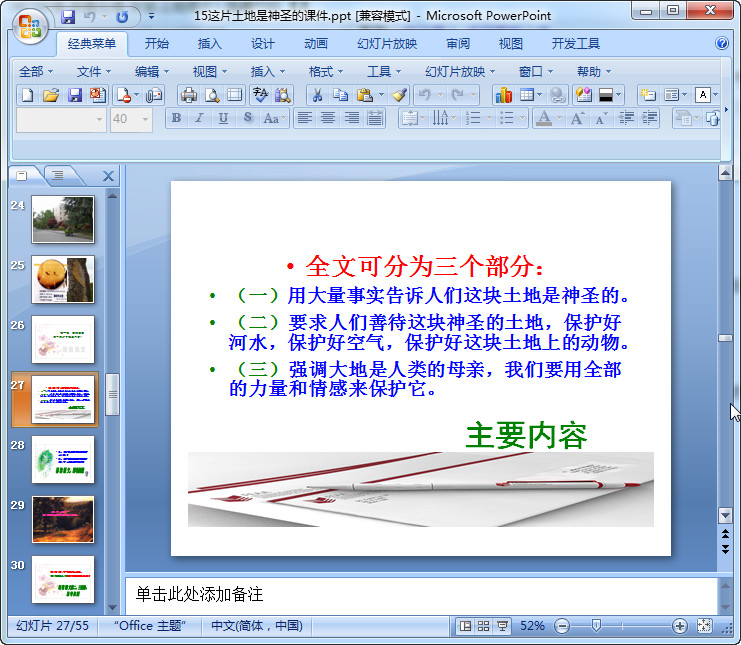The width and height of the screenshot is (741, 645).
Task: Close the slide thumbnail pane
Action: (x=108, y=176)
